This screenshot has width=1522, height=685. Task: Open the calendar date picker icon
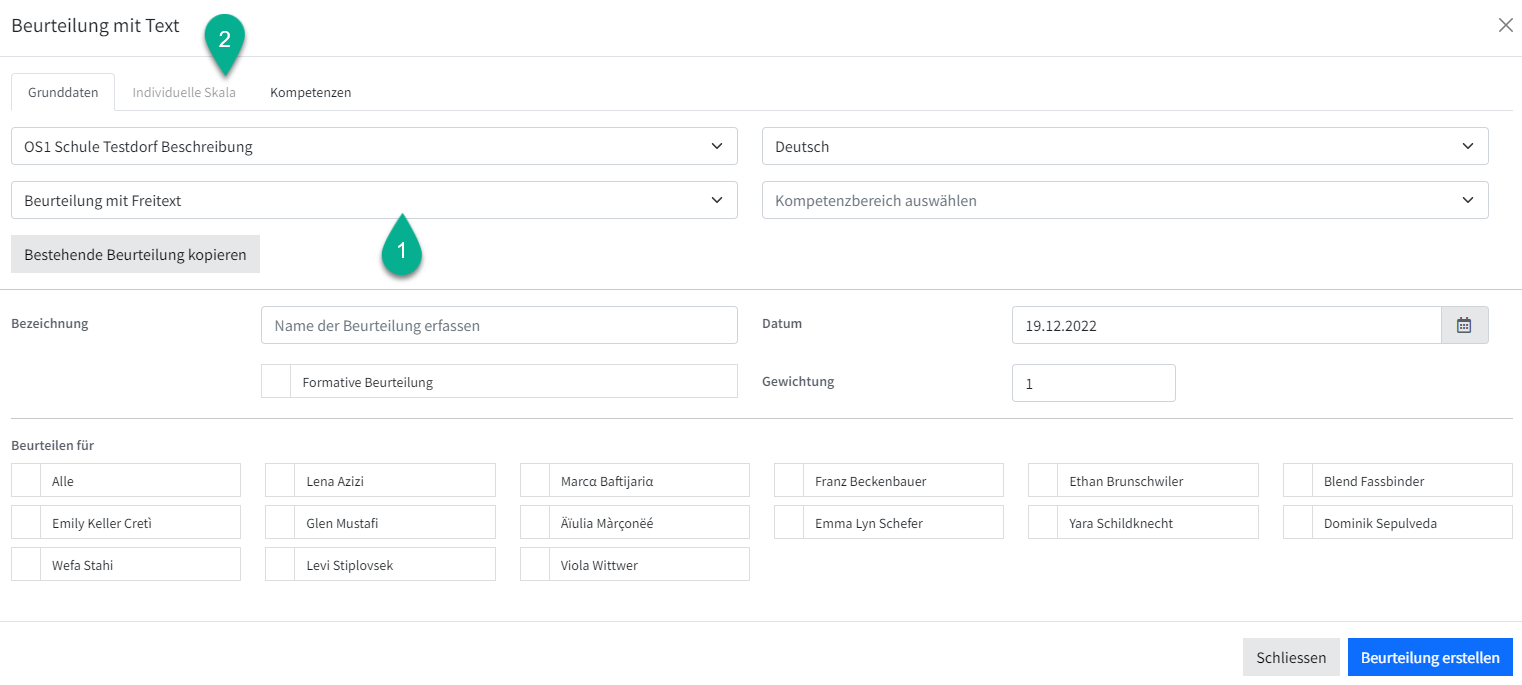point(1464,325)
